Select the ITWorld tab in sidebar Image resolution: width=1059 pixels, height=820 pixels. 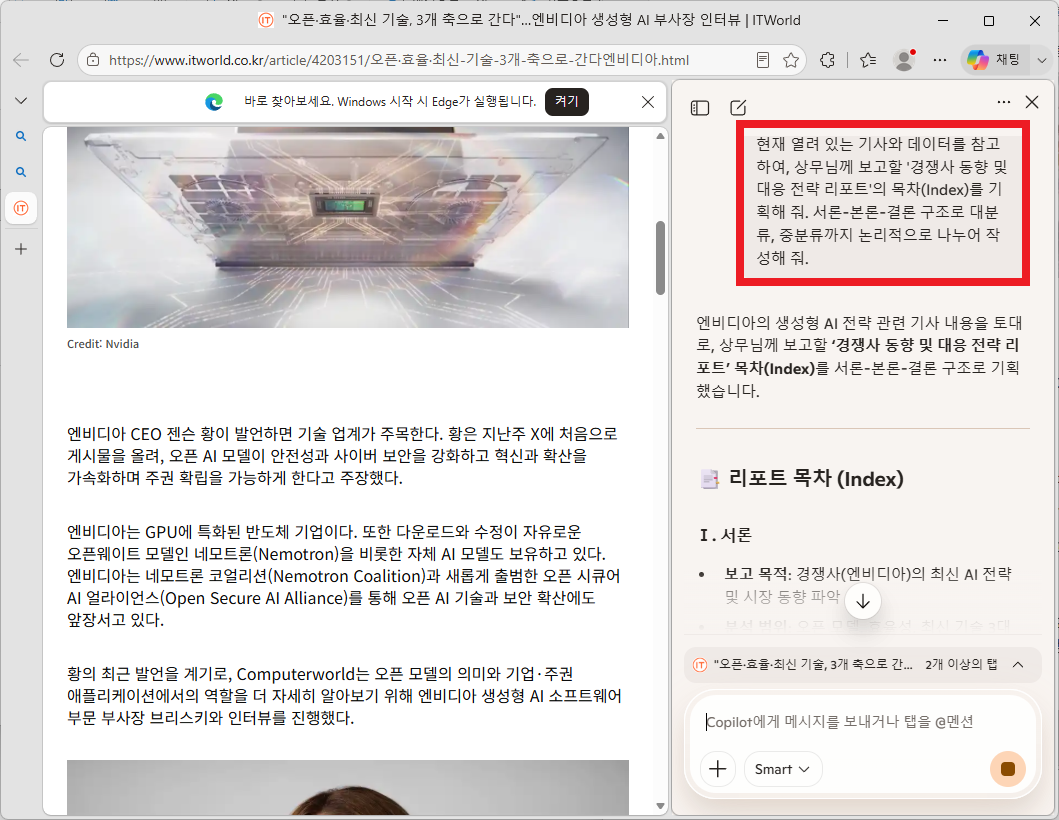pyautogui.click(x=21, y=208)
